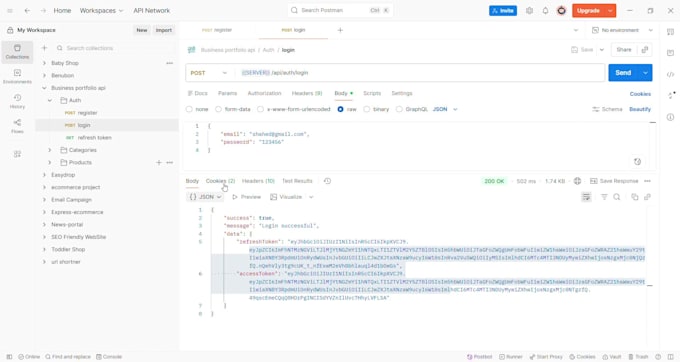Open the Cookies link under Send

[x=640, y=94]
